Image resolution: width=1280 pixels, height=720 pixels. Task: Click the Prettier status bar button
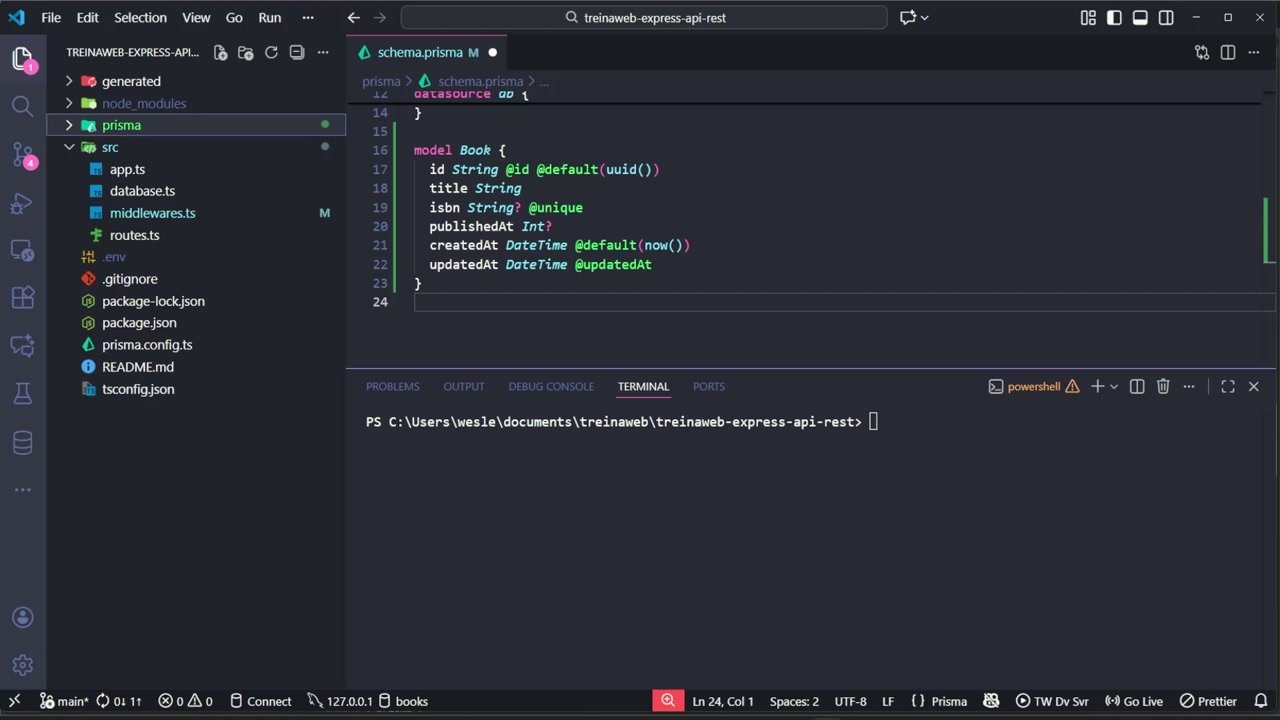pos(1208,701)
